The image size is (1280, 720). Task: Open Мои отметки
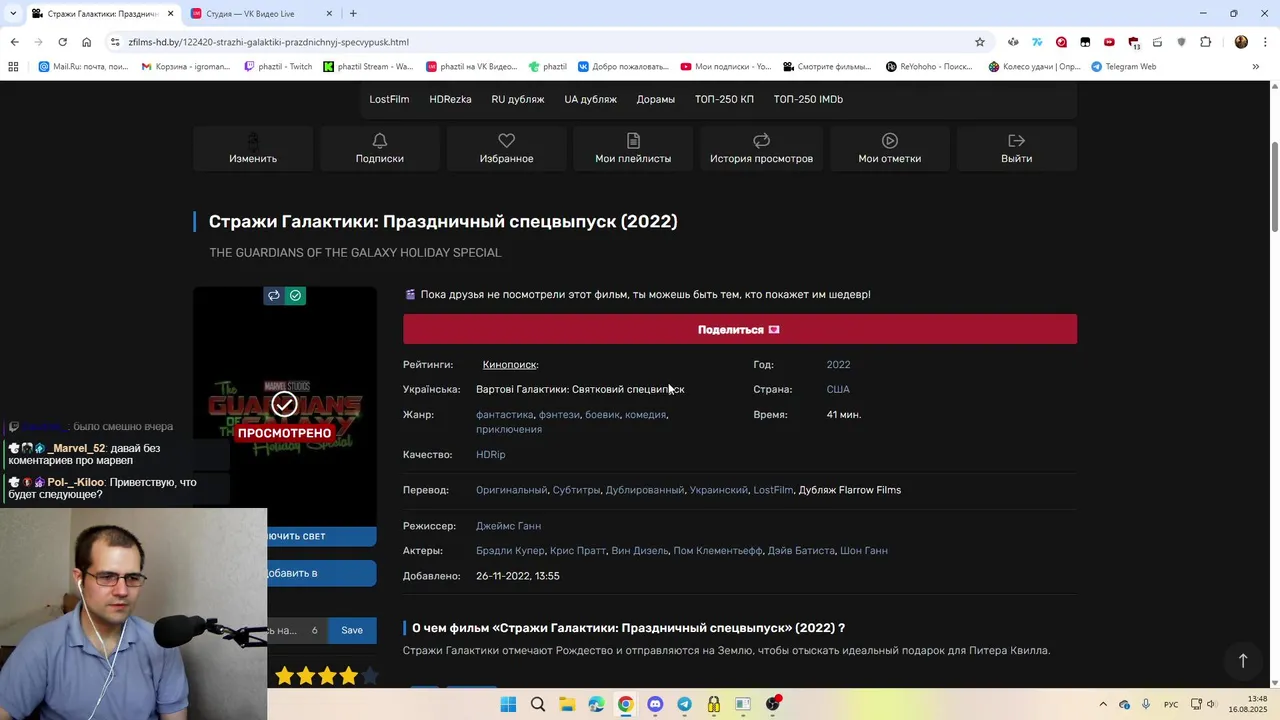(889, 148)
